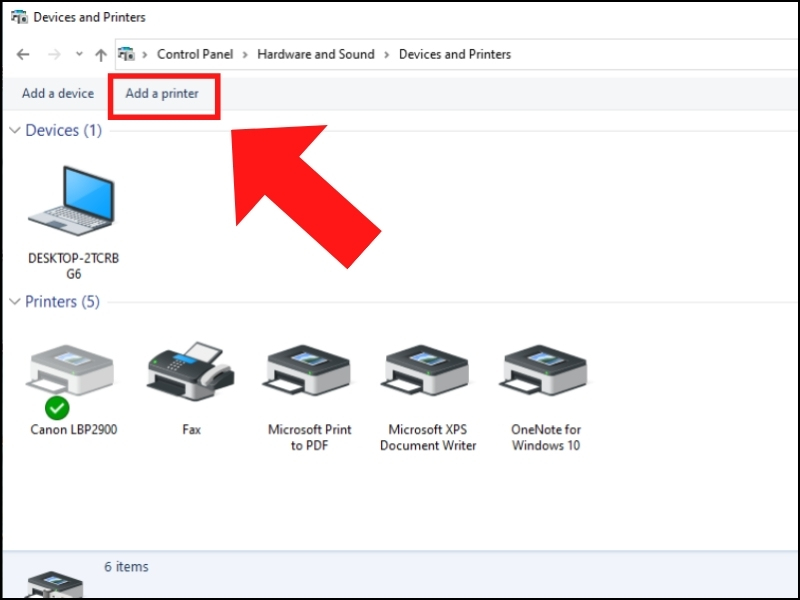This screenshot has width=800, height=600.
Task: Expand chevron after Hardware and Sound breadcrumb
Action: (387, 55)
